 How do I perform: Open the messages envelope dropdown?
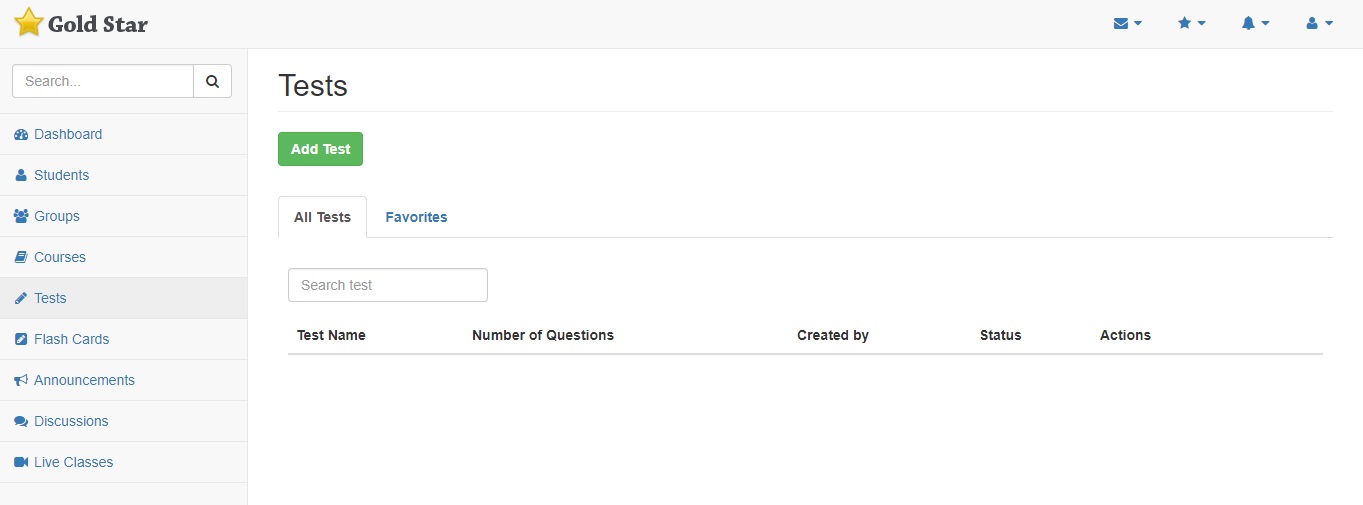pyautogui.click(x=1127, y=24)
